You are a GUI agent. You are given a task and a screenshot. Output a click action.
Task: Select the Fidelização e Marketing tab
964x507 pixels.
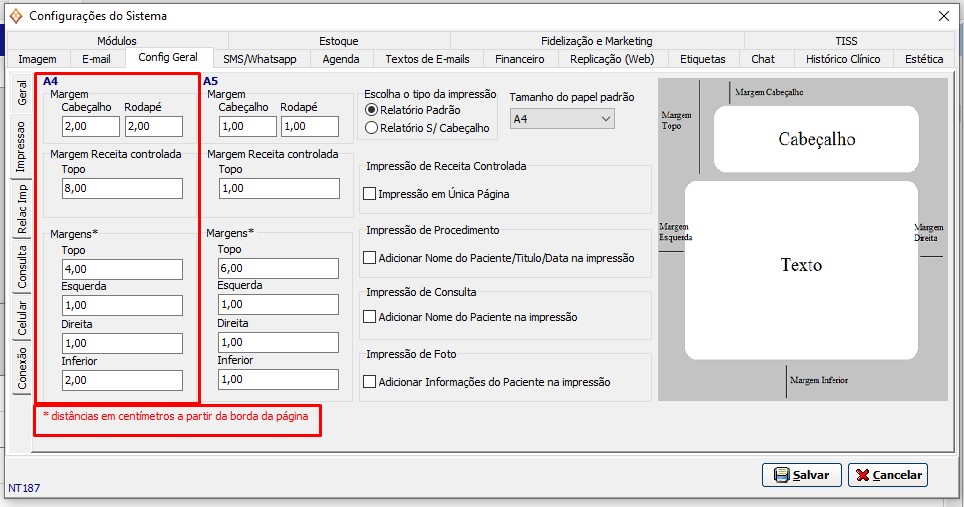596,41
